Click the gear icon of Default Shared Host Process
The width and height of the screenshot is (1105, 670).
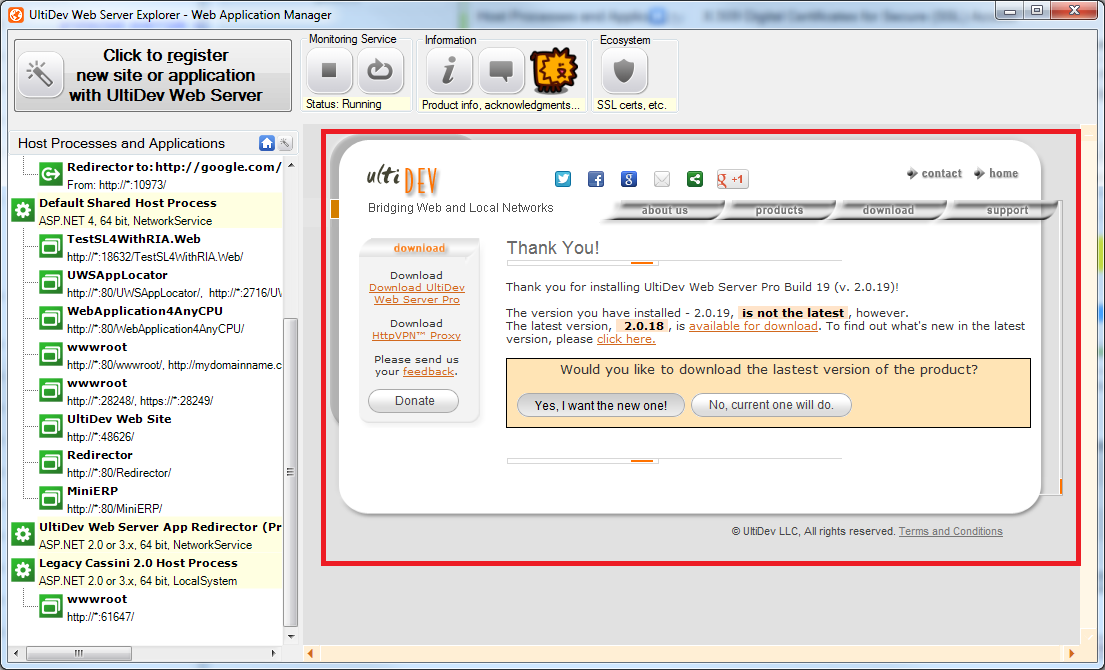point(23,210)
